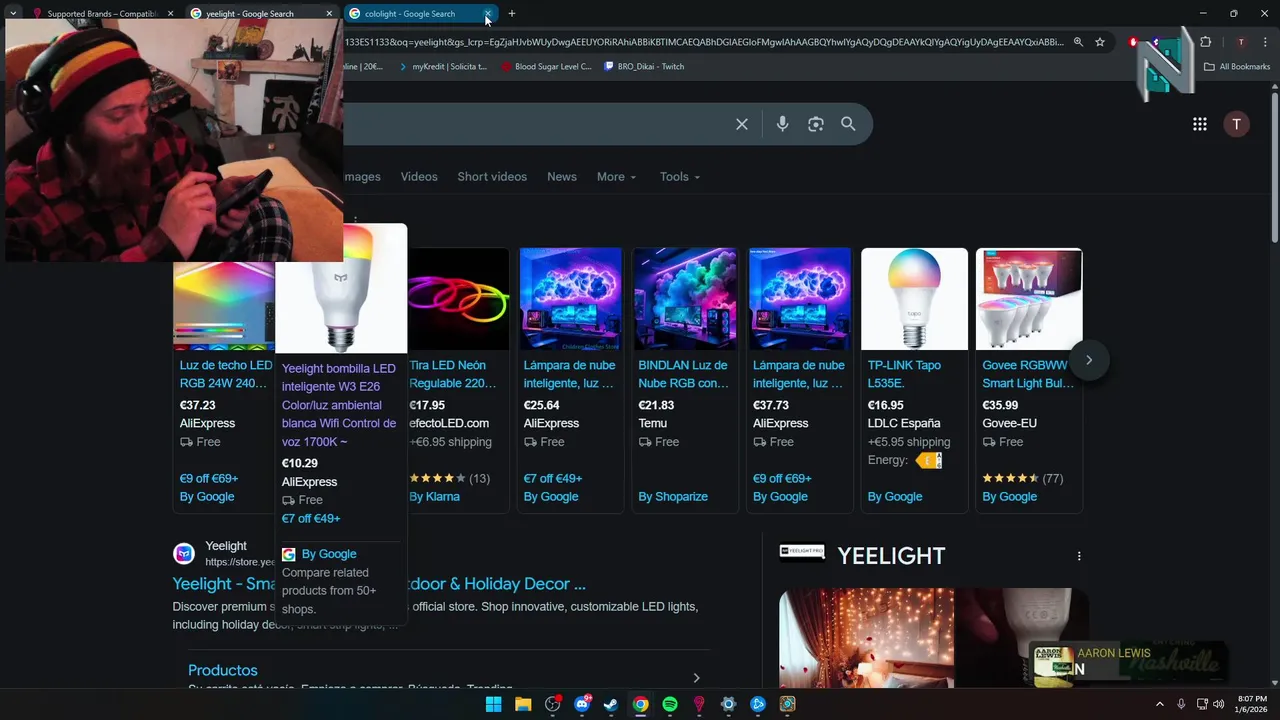Click the energy rating badge on Tapo card
This screenshot has height=720, width=1280.
tap(929, 461)
